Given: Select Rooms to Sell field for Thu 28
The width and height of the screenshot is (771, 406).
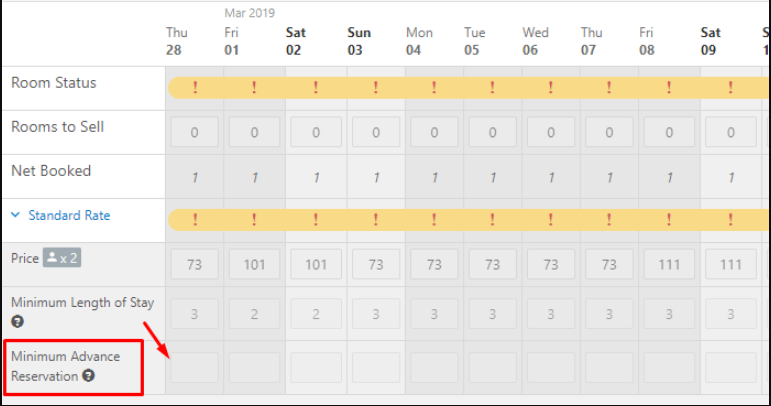Looking at the screenshot, I should coord(195,132).
